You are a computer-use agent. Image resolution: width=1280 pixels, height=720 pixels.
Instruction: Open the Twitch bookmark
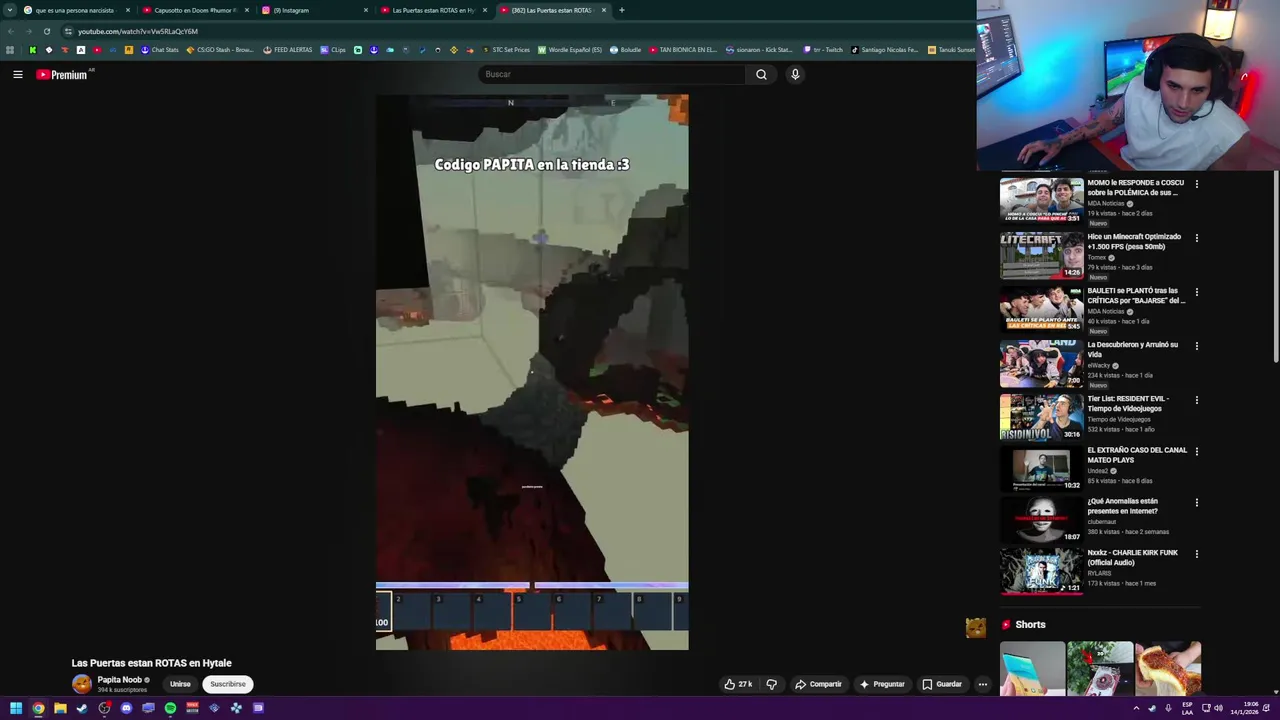[824, 50]
